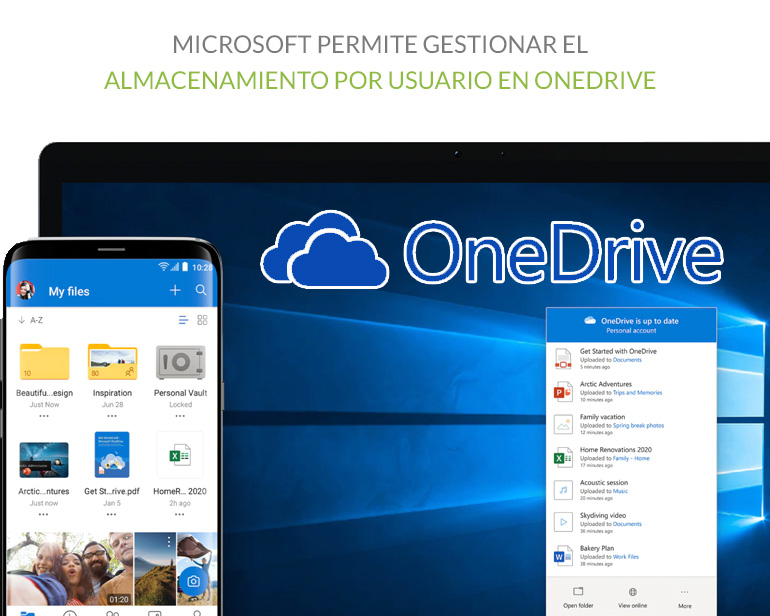The height and width of the screenshot is (616, 770).
Task: Switch to list view icon on phone
Action: pyautogui.click(x=183, y=320)
